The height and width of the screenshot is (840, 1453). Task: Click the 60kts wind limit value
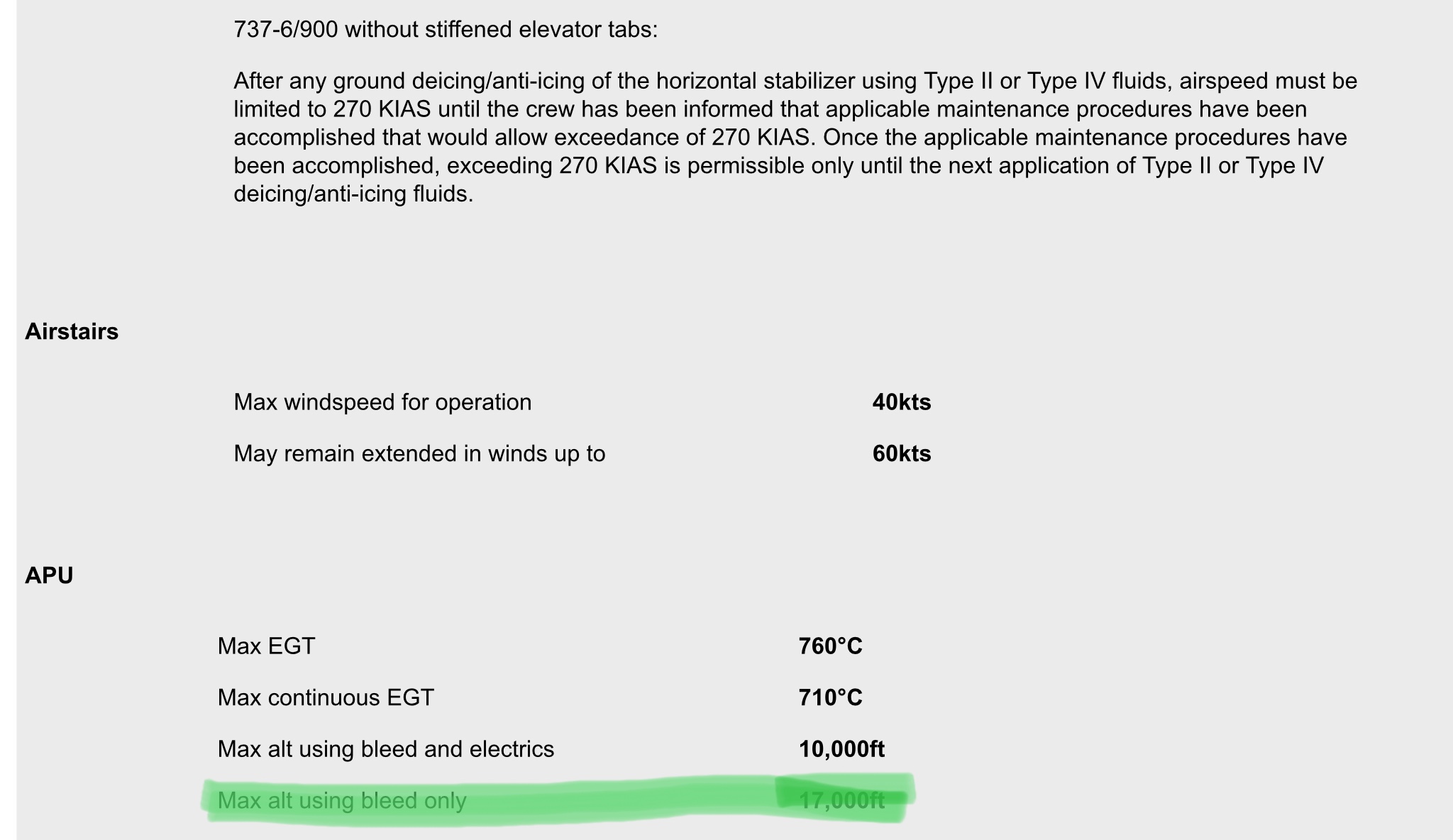pos(901,453)
